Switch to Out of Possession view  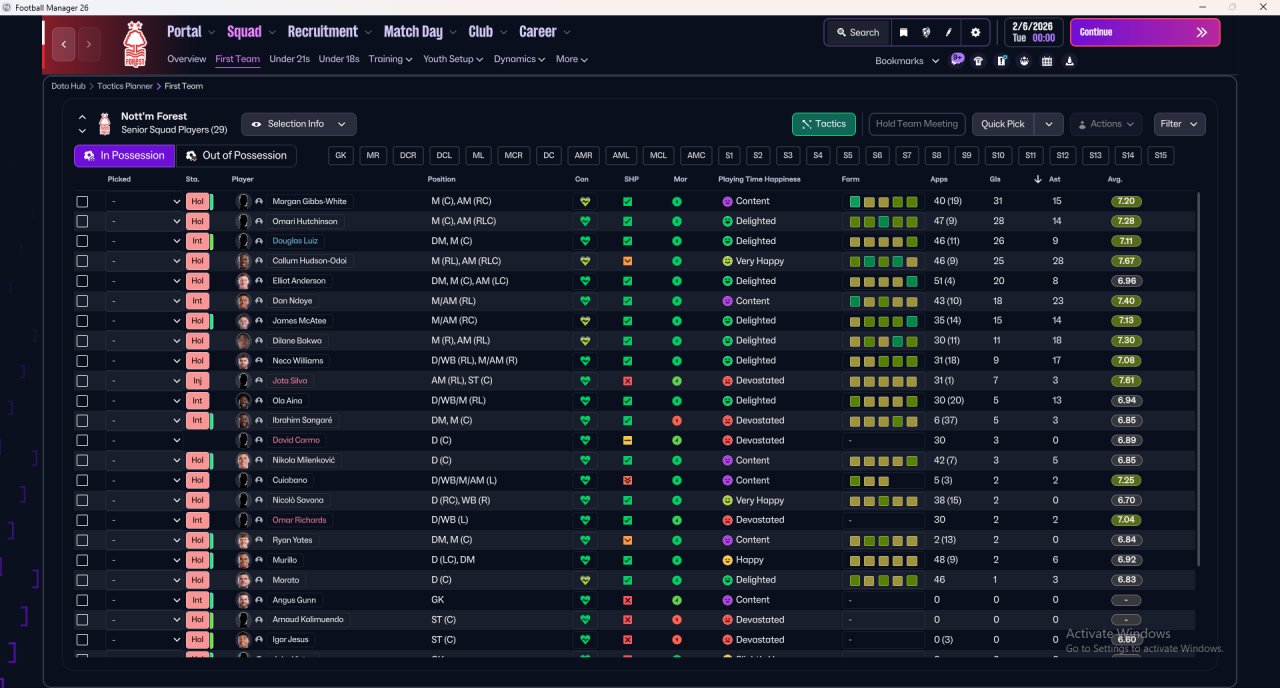(x=237, y=156)
